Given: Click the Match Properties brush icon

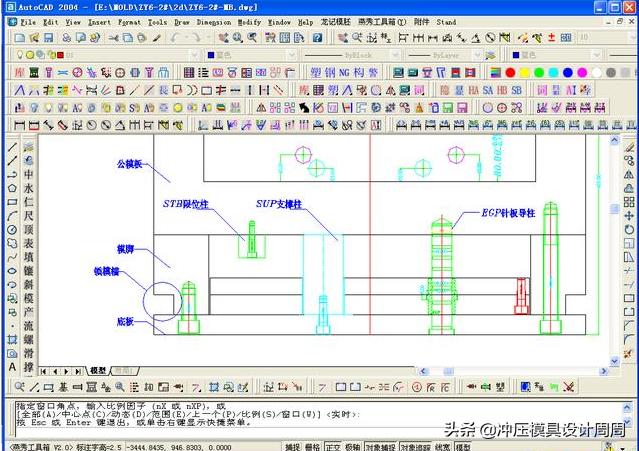Looking at the screenshot, I should [156, 38].
